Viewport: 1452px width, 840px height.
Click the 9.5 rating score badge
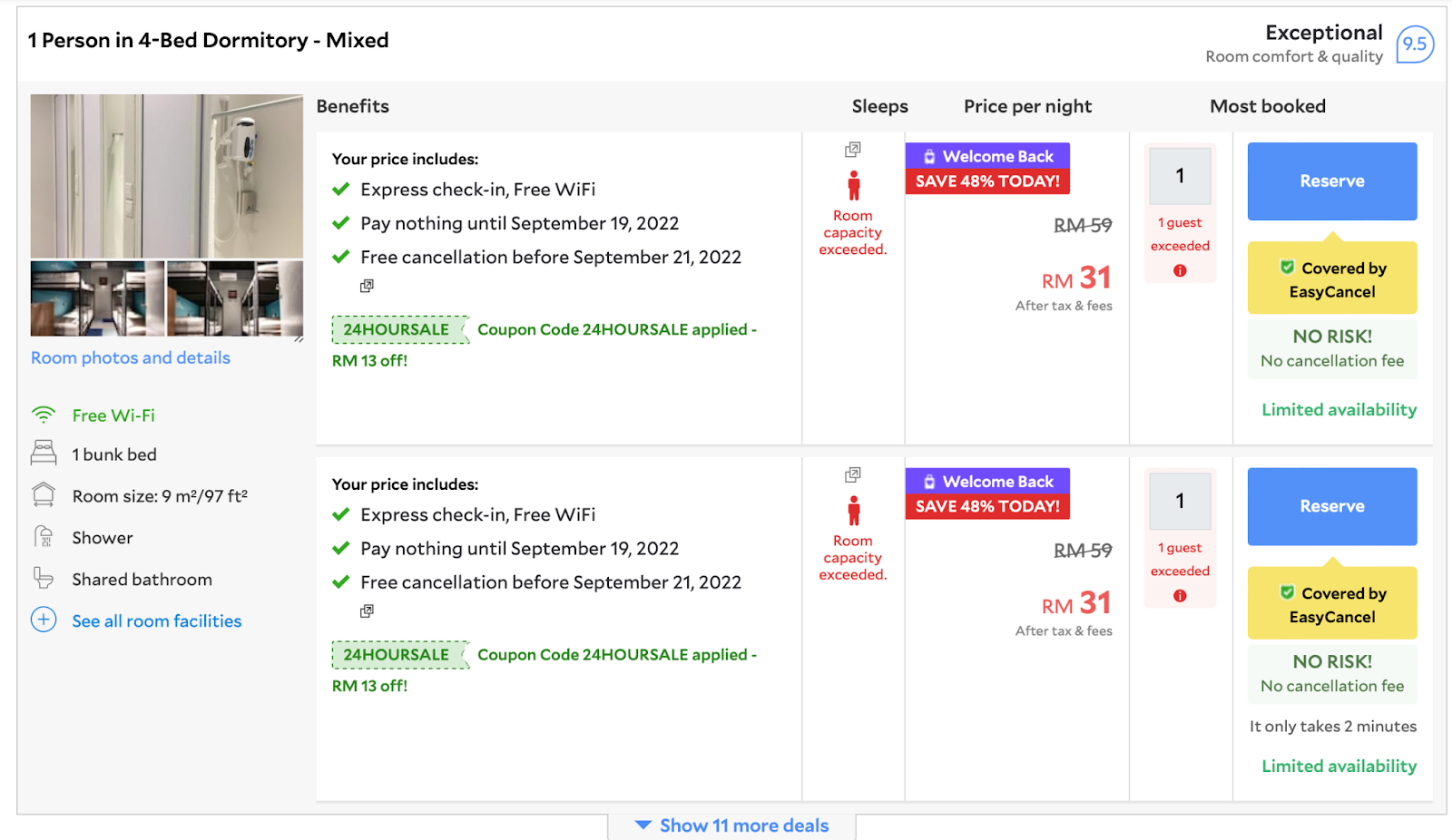(x=1415, y=44)
